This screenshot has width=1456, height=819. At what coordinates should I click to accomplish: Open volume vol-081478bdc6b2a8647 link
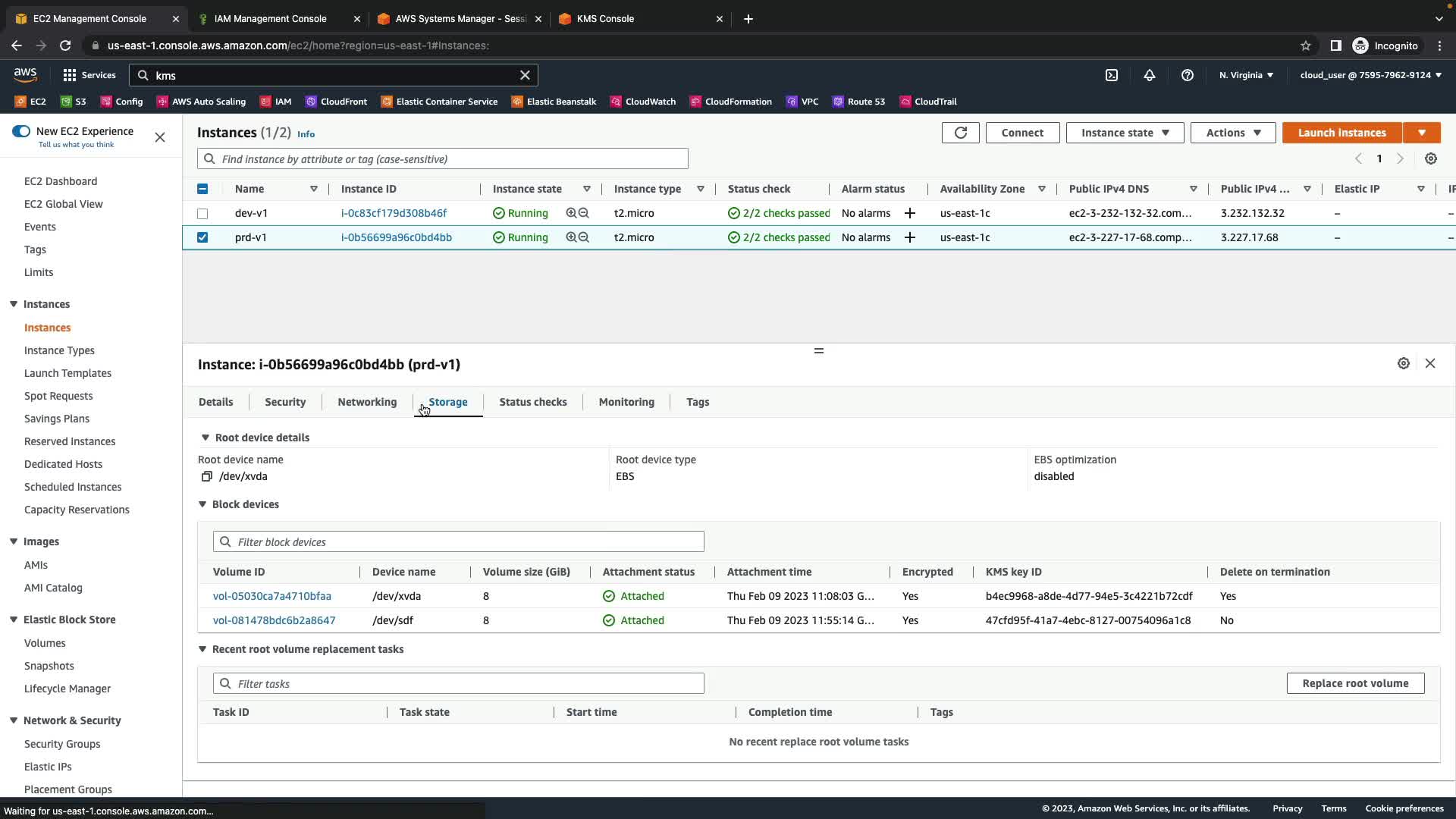click(x=274, y=620)
